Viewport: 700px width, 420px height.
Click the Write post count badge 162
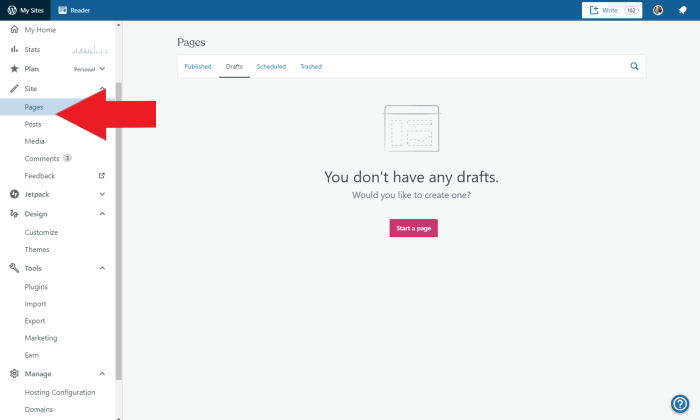tap(631, 10)
